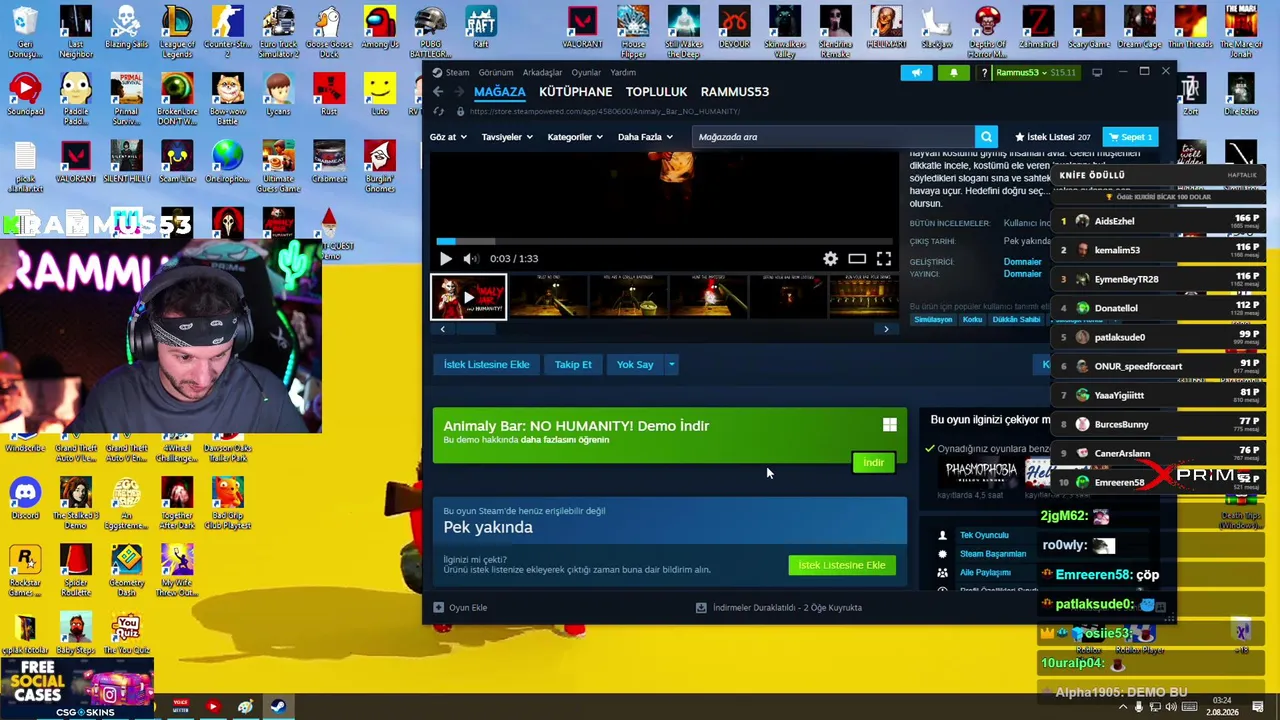This screenshot has width=1280, height=720.
Task: Mute the trailer volume speaker icon
Action: point(471,259)
